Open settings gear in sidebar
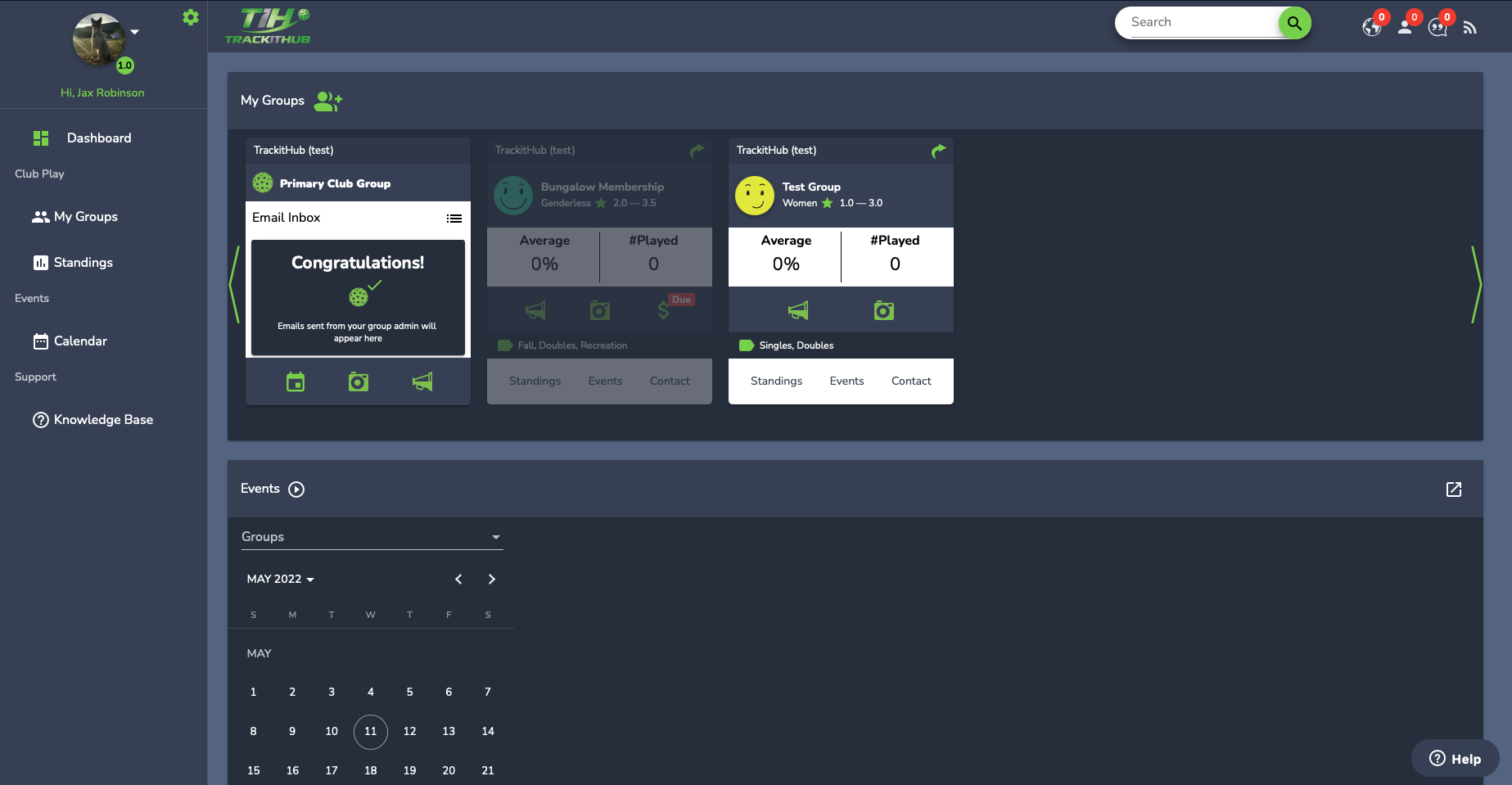 (x=191, y=17)
